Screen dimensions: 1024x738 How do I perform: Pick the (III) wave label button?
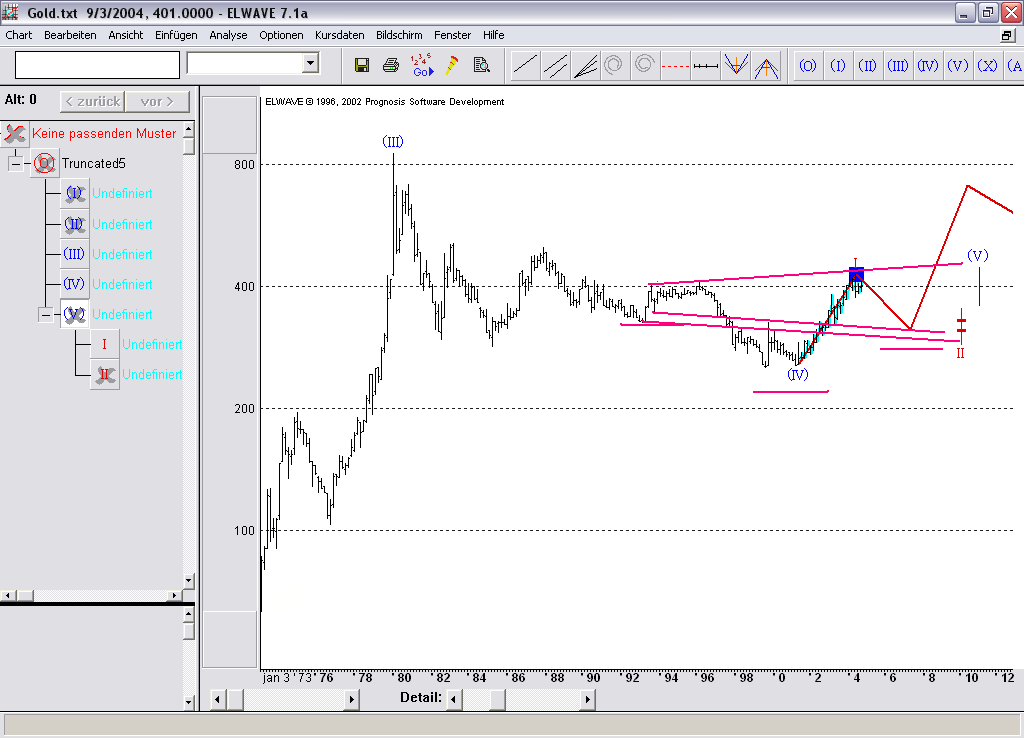(x=898, y=66)
